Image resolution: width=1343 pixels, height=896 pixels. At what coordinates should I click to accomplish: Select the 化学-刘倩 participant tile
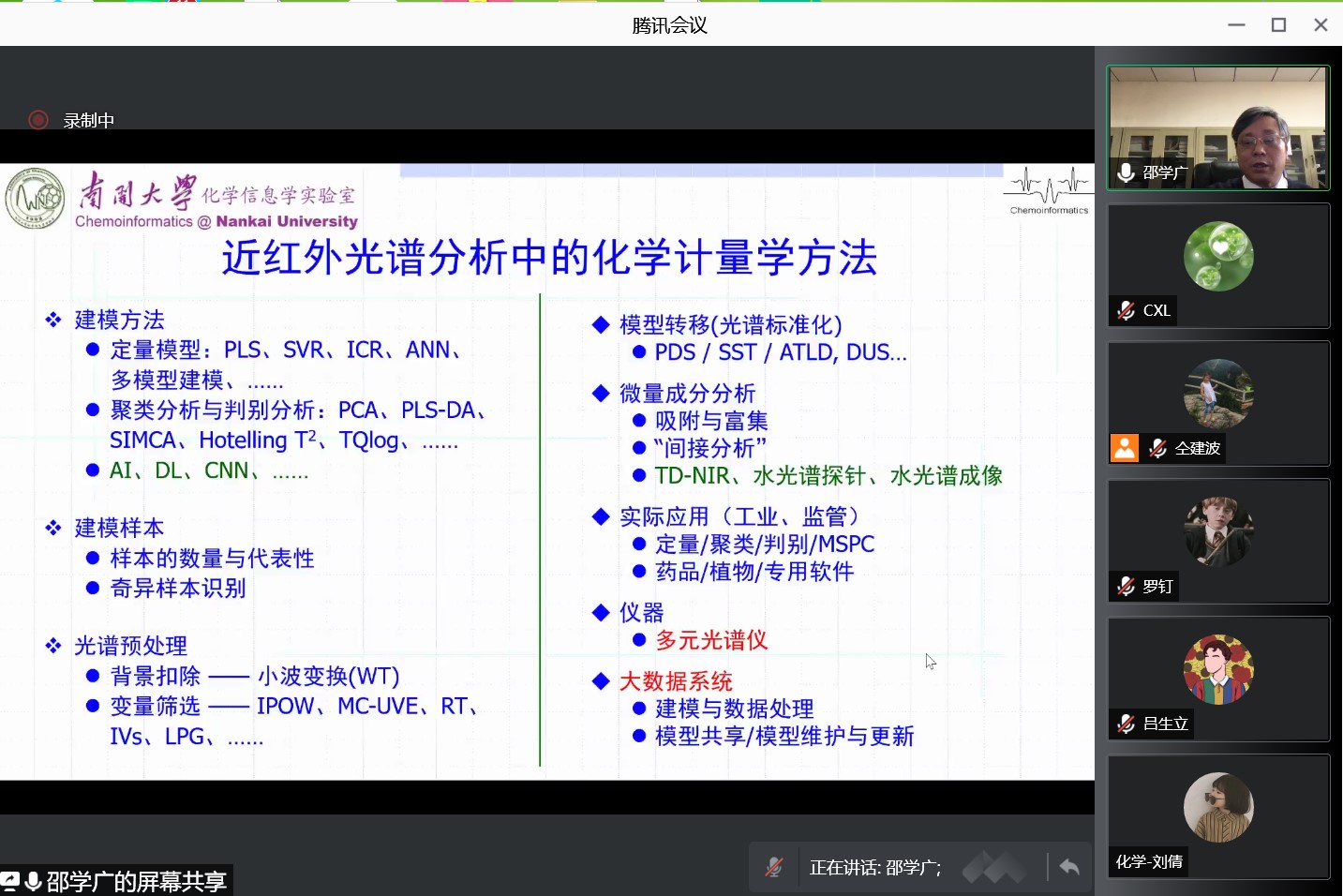click(1218, 808)
